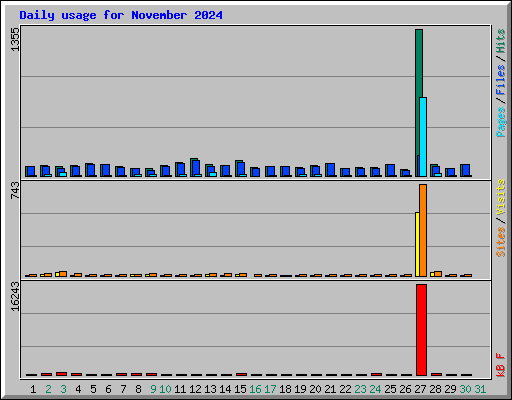Click day label 11 on the axis
The image size is (512, 400).
click(x=180, y=389)
